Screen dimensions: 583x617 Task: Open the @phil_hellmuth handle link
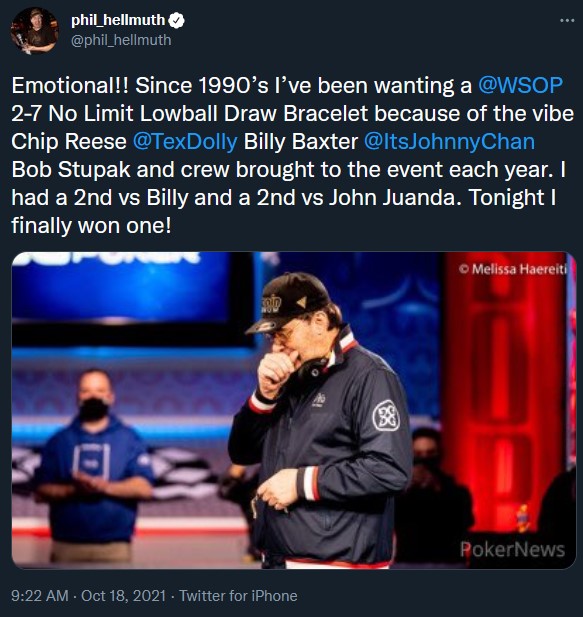pos(121,40)
